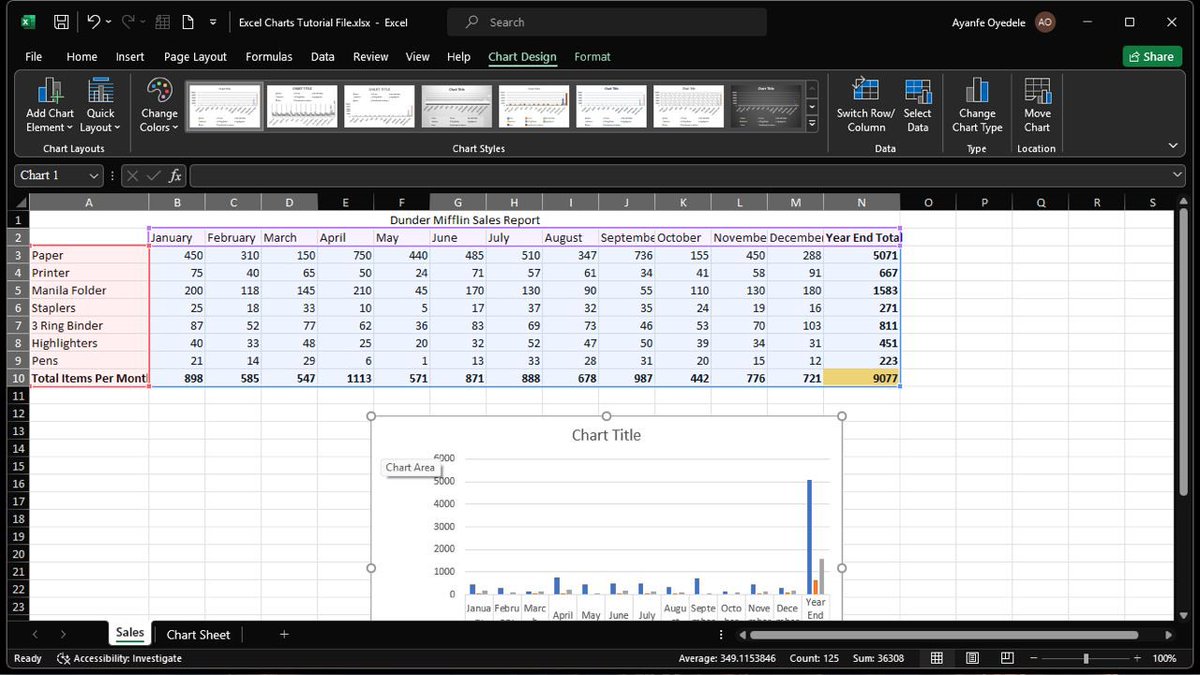Click Accessibility: Investigate in status bar
The height and width of the screenshot is (675, 1200).
click(120, 659)
